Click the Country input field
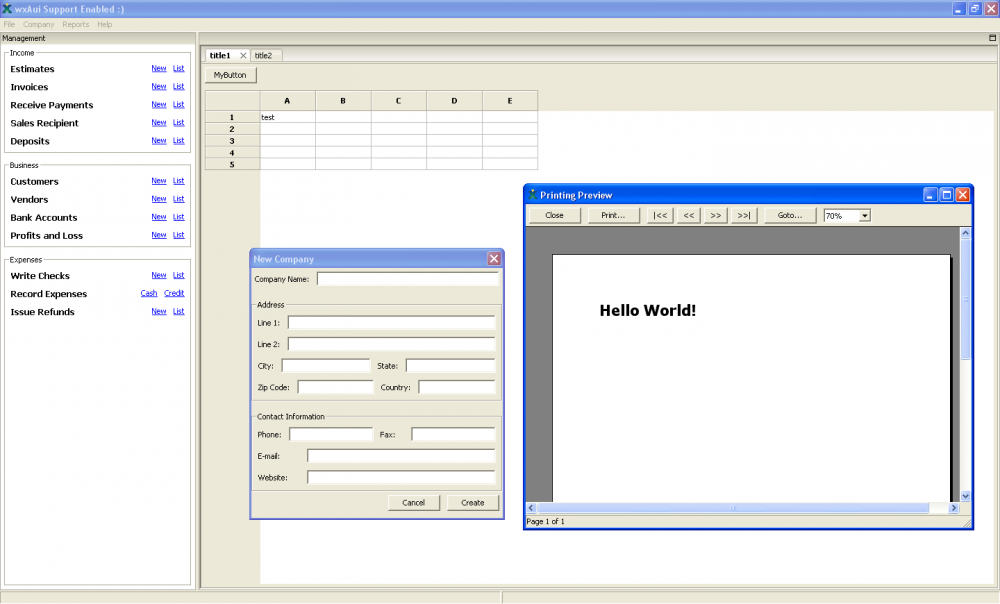 pos(457,387)
